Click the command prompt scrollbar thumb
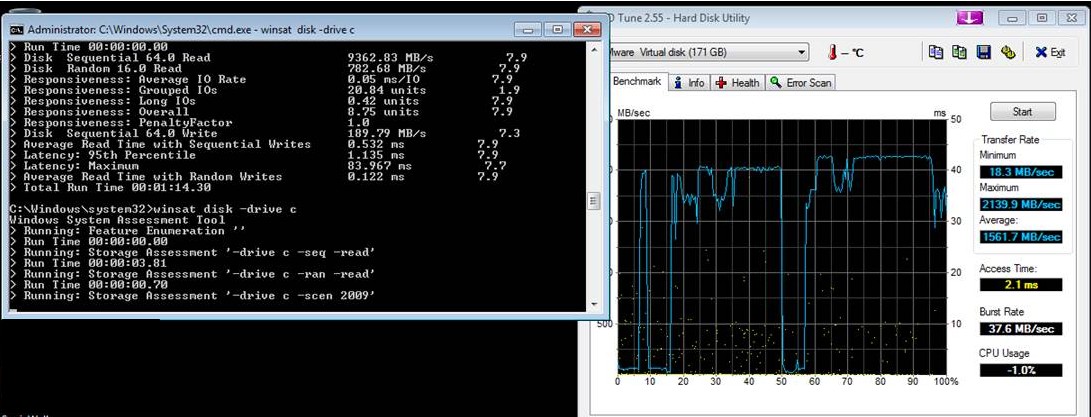 point(594,201)
